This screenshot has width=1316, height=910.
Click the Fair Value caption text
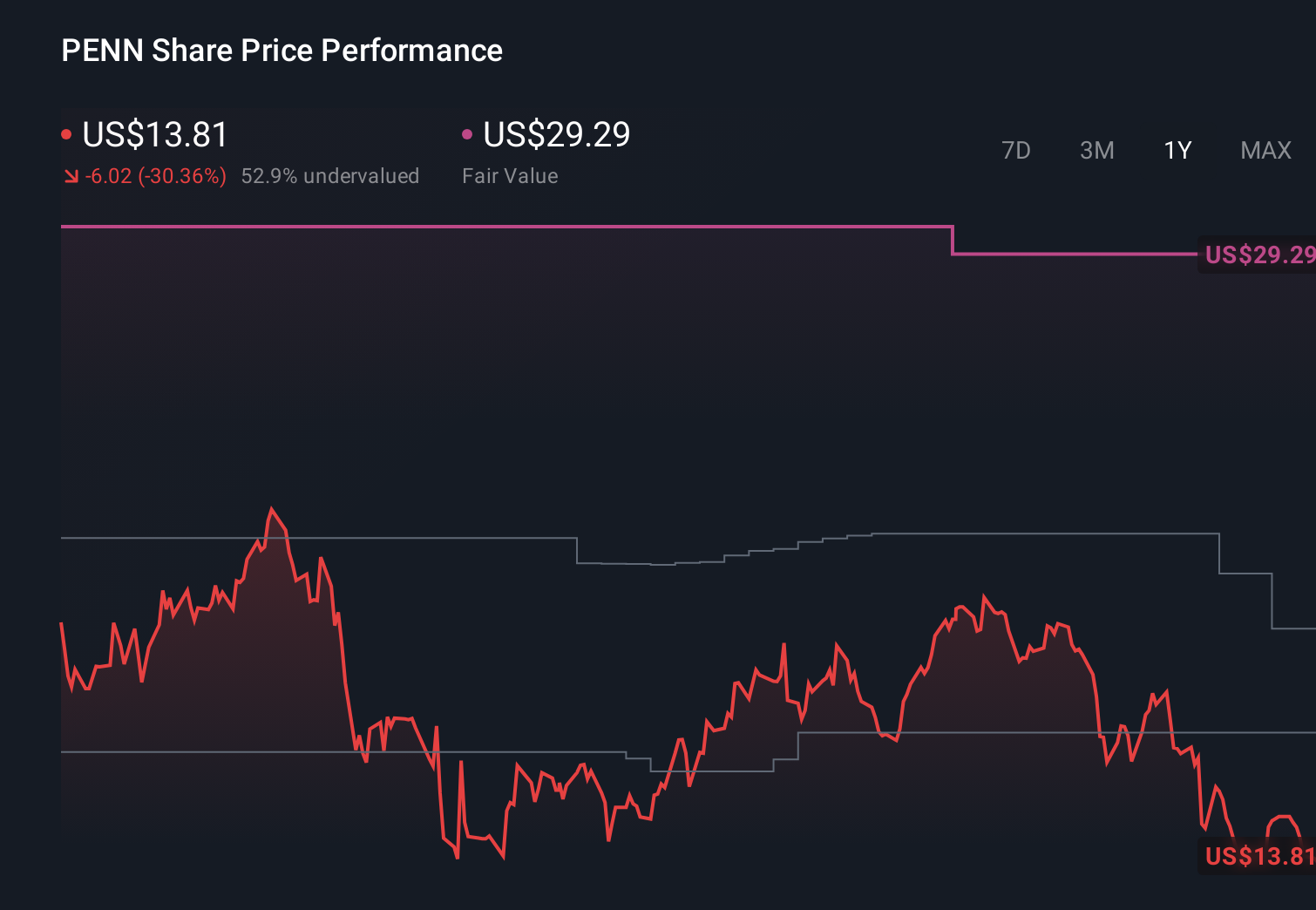coord(510,175)
